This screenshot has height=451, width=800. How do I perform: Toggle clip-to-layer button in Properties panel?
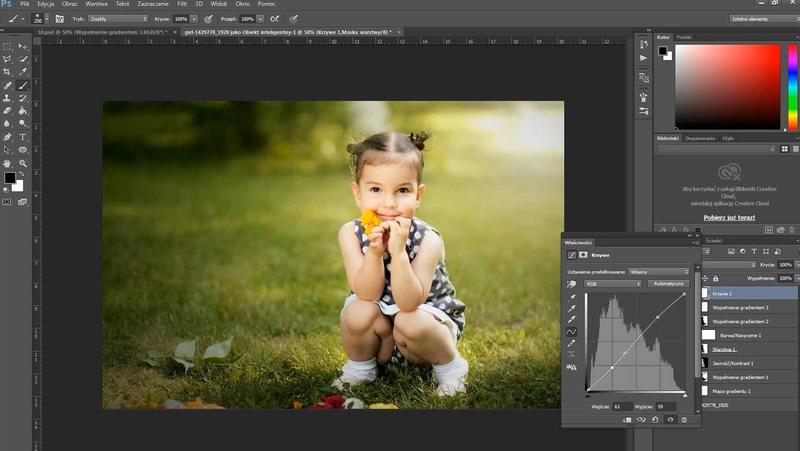tap(627, 420)
